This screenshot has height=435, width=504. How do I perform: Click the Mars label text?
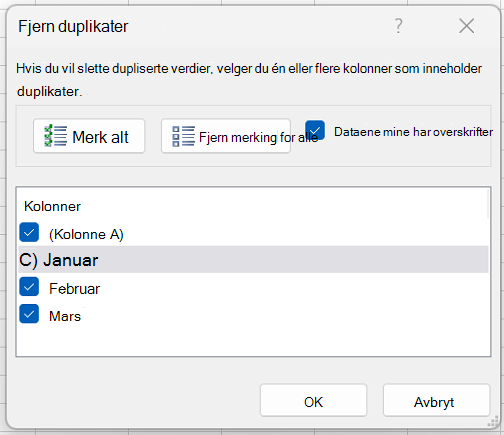pos(65,316)
